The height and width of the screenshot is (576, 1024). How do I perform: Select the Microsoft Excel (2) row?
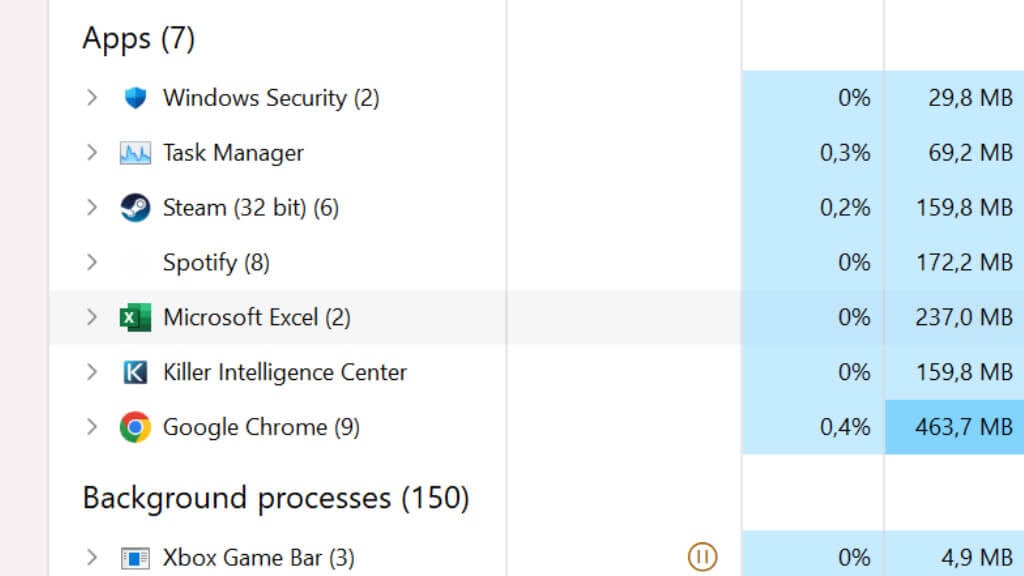click(256, 318)
